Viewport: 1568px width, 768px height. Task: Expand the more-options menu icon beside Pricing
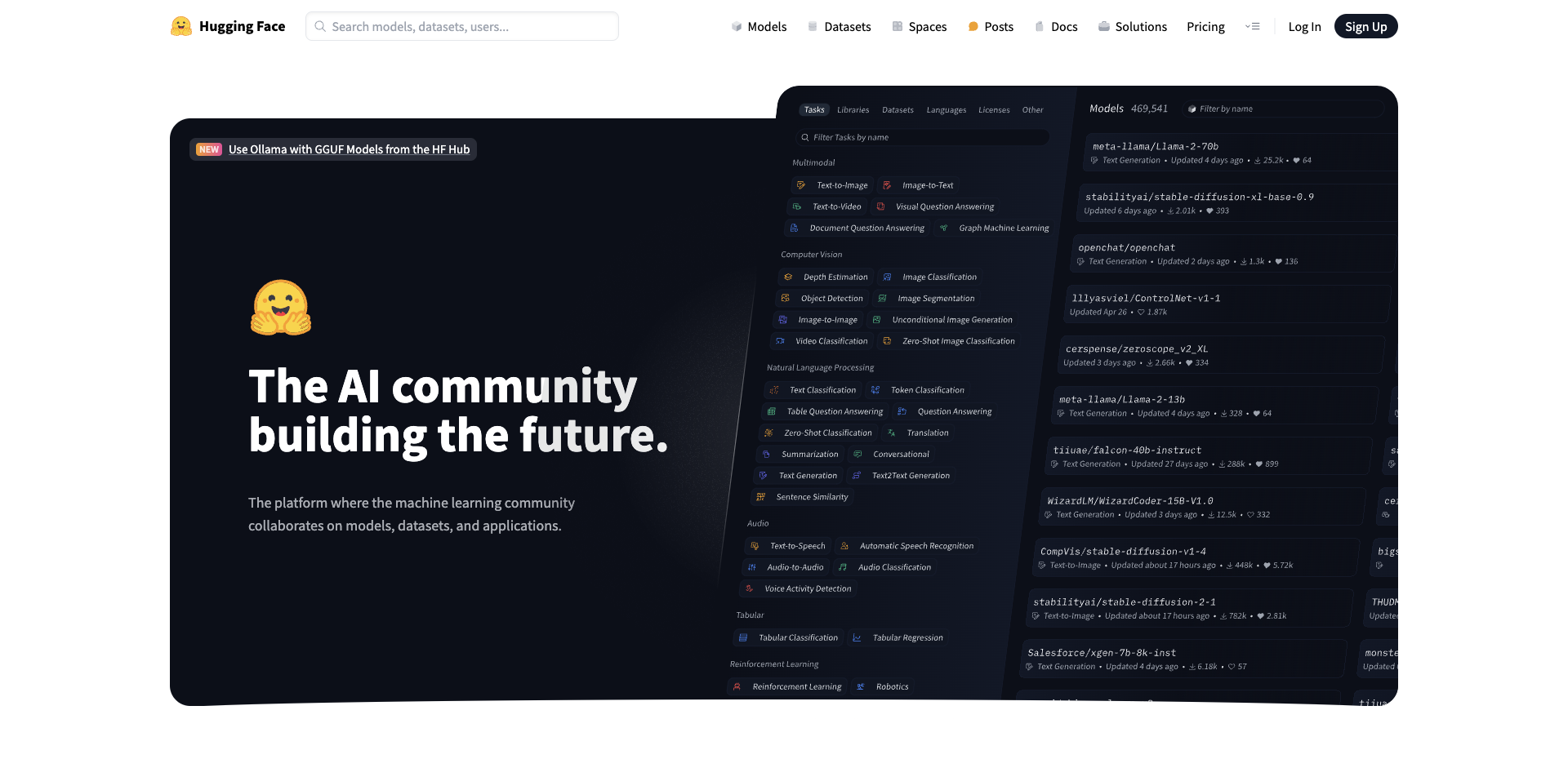point(1253,26)
